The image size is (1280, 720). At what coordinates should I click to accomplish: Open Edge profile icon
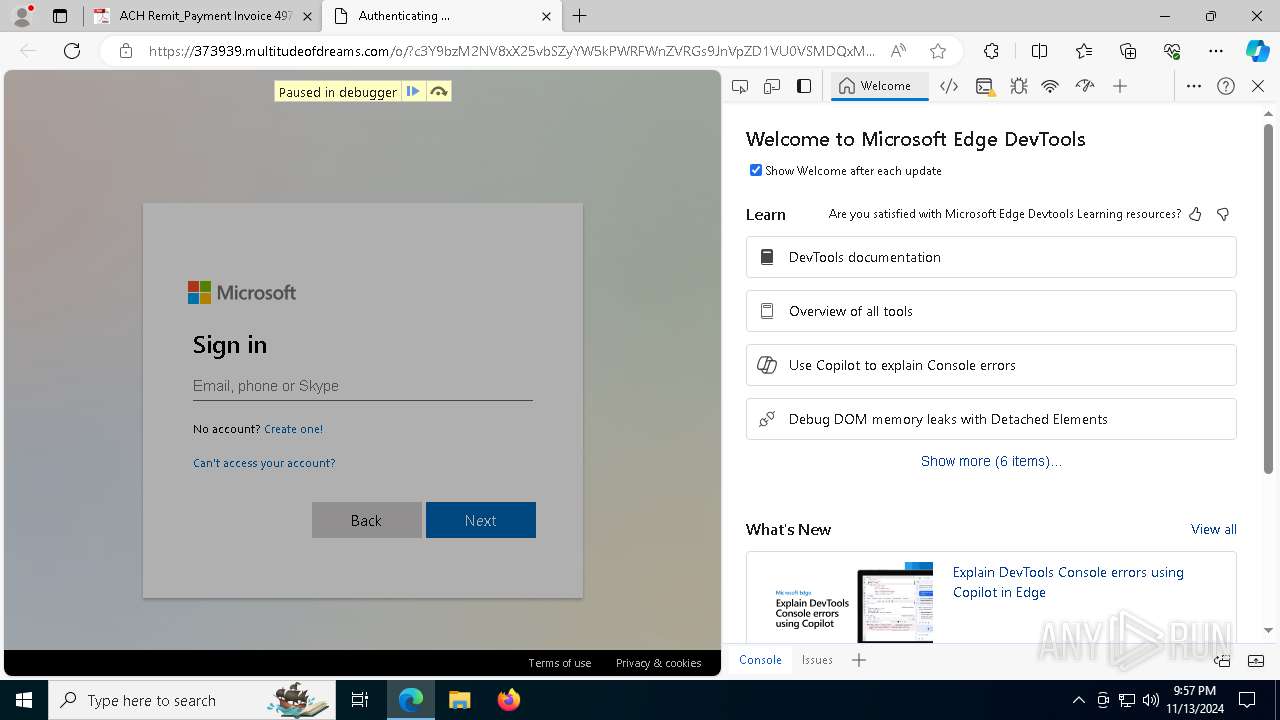tap(22, 16)
